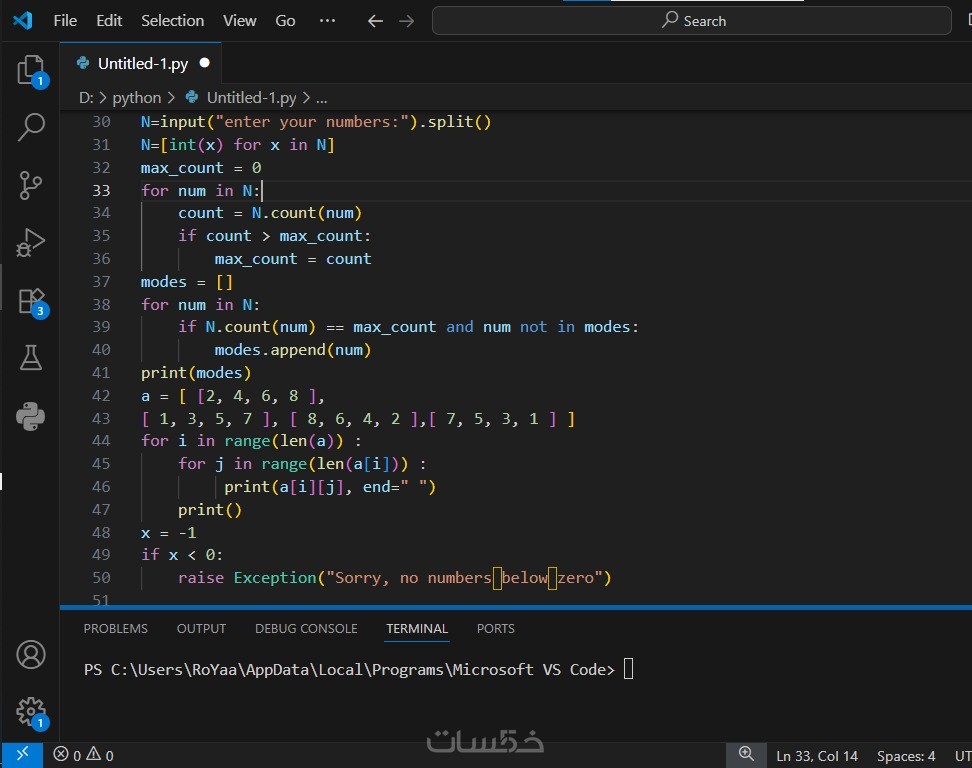Viewport: 972px width, 768px height.
Task: Open the Testing flask icon view
Action: click(x=31, y=358)
